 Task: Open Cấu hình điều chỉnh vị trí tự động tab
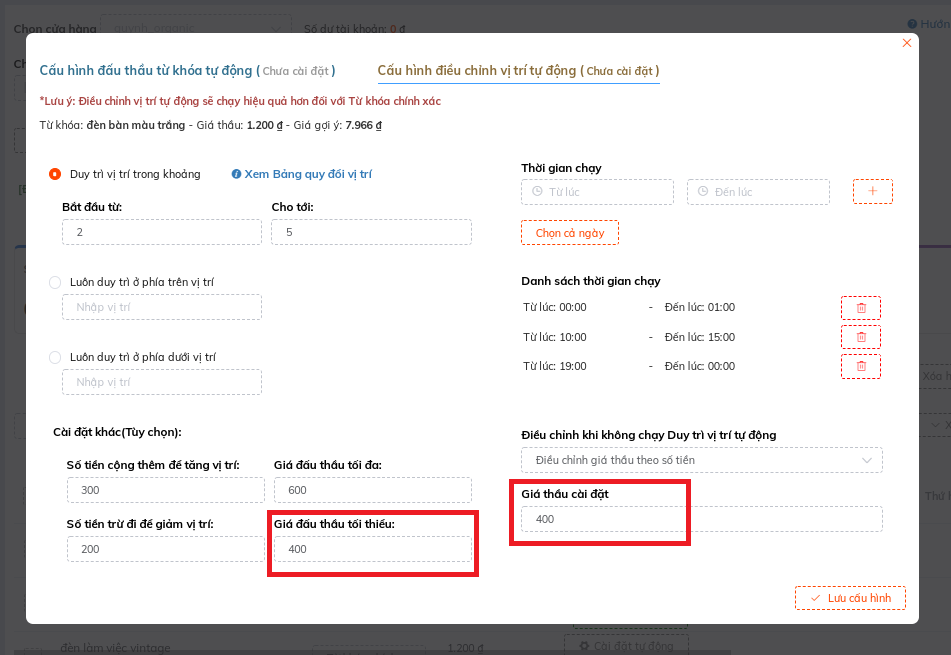[x=517, y=71]
